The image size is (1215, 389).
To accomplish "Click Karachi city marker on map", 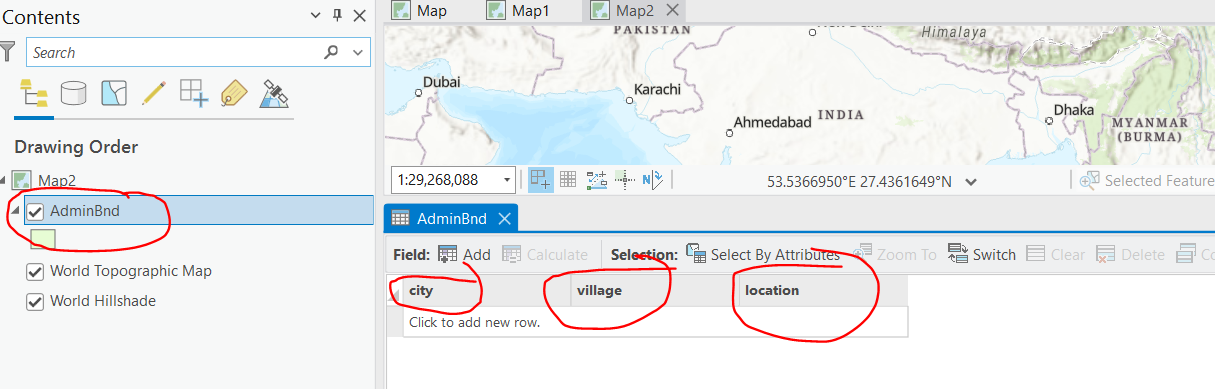I will point(630,101).
